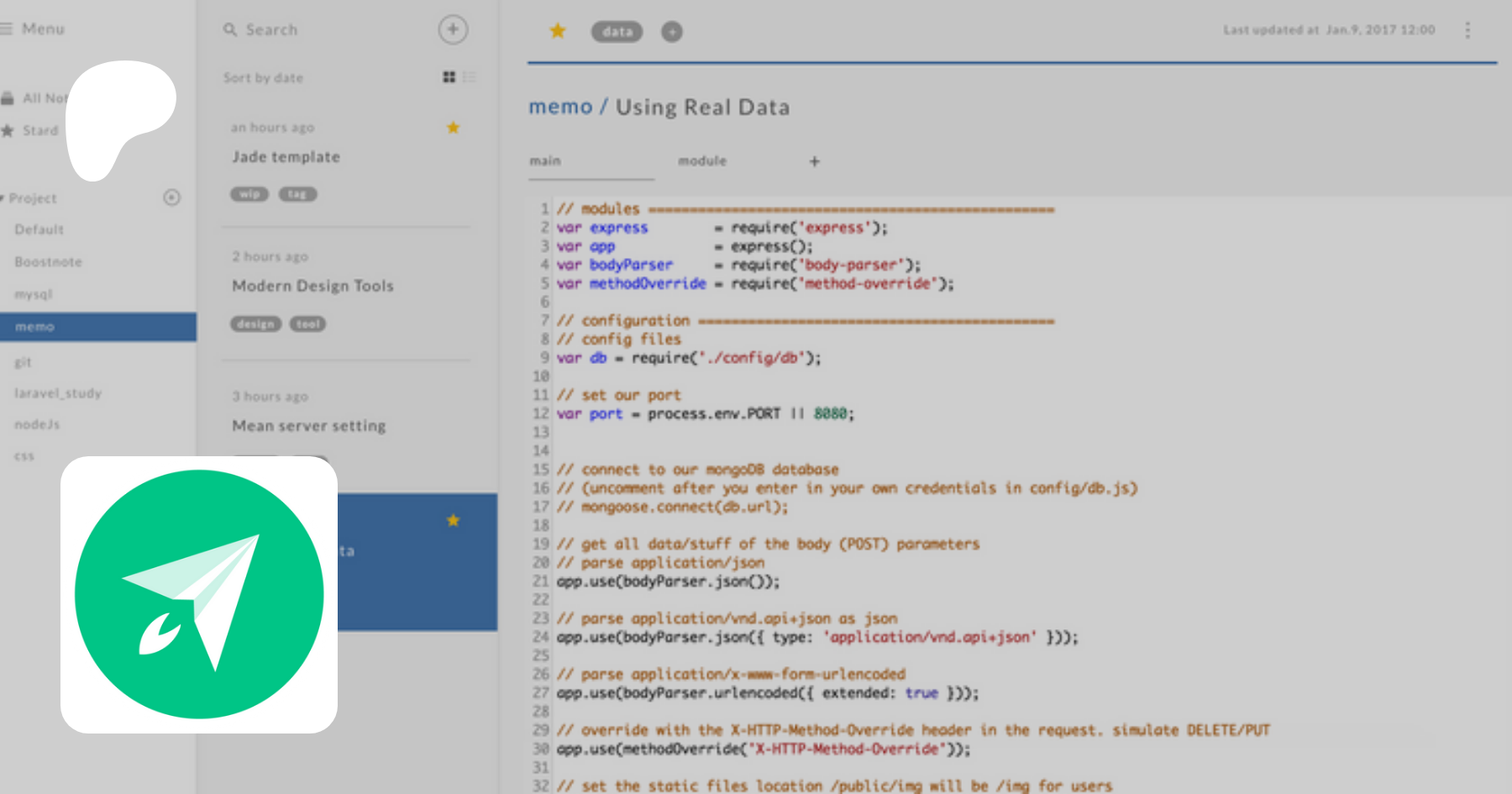Open the three-dot more options menu
The image size is (1512, 794).
[1467, 30]
